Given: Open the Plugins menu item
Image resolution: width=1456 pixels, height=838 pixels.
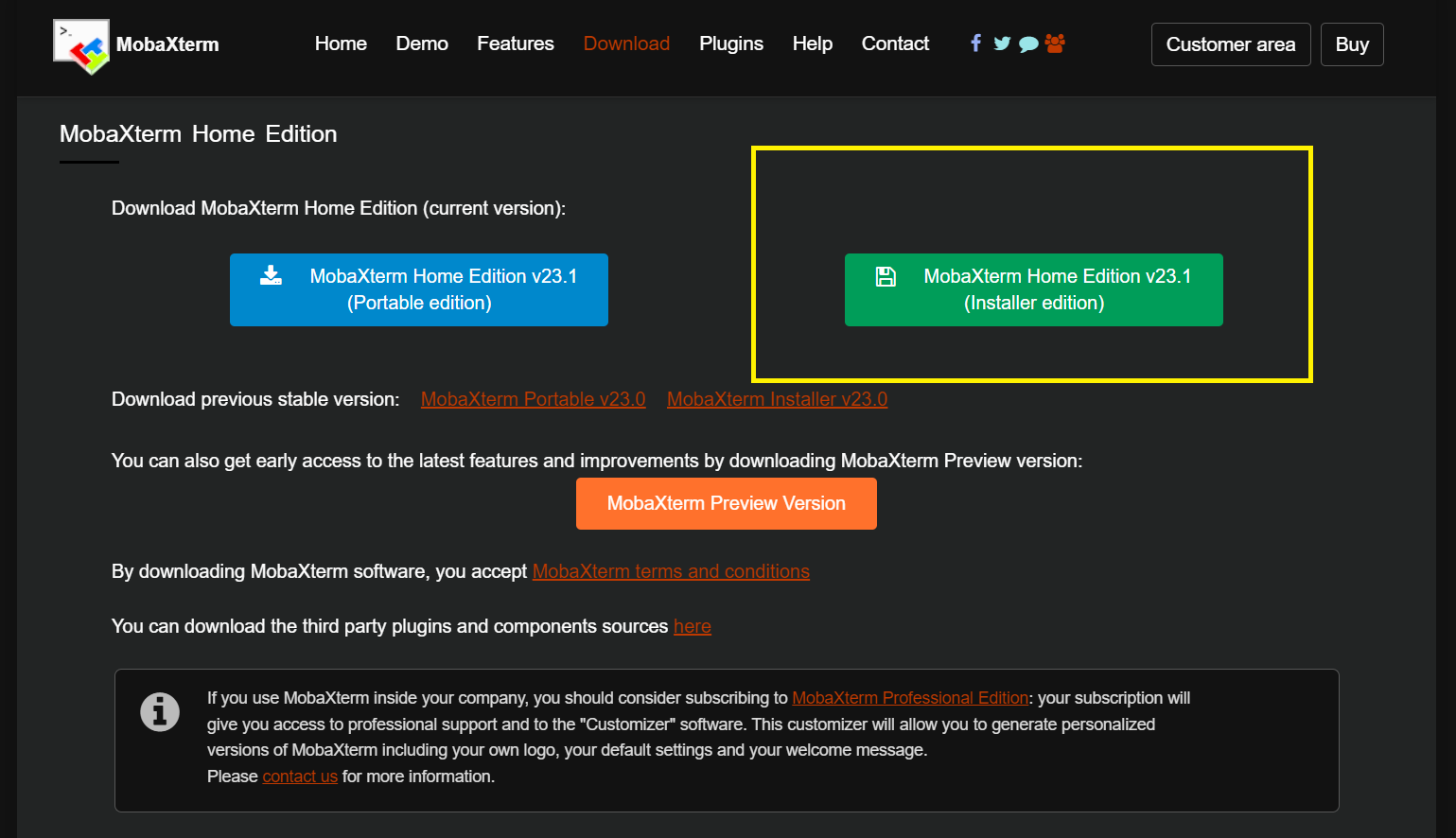Looking at the screenshot, I should [x=731, y=44].
